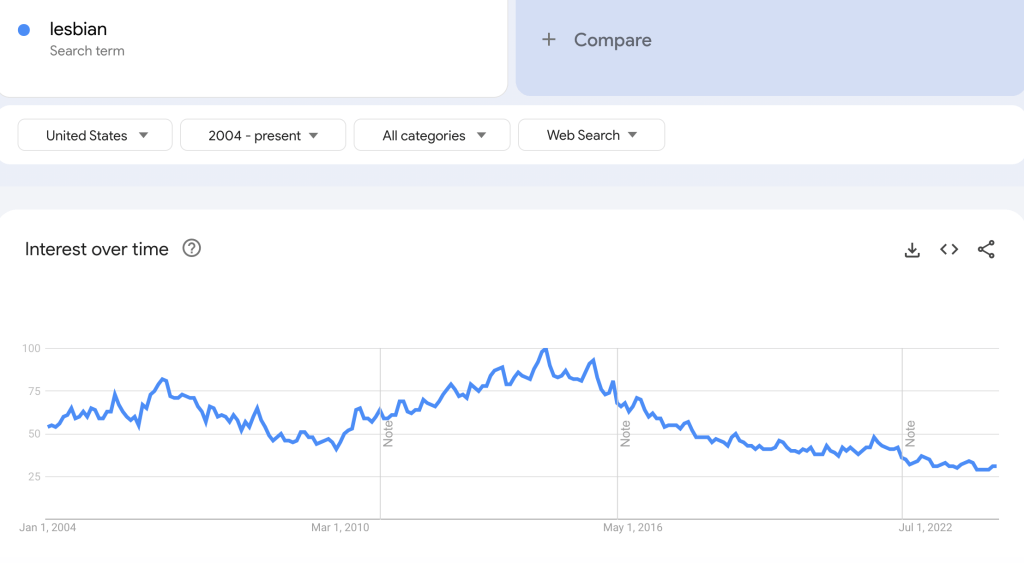Click the Compare label to add a term

(612, 40)
